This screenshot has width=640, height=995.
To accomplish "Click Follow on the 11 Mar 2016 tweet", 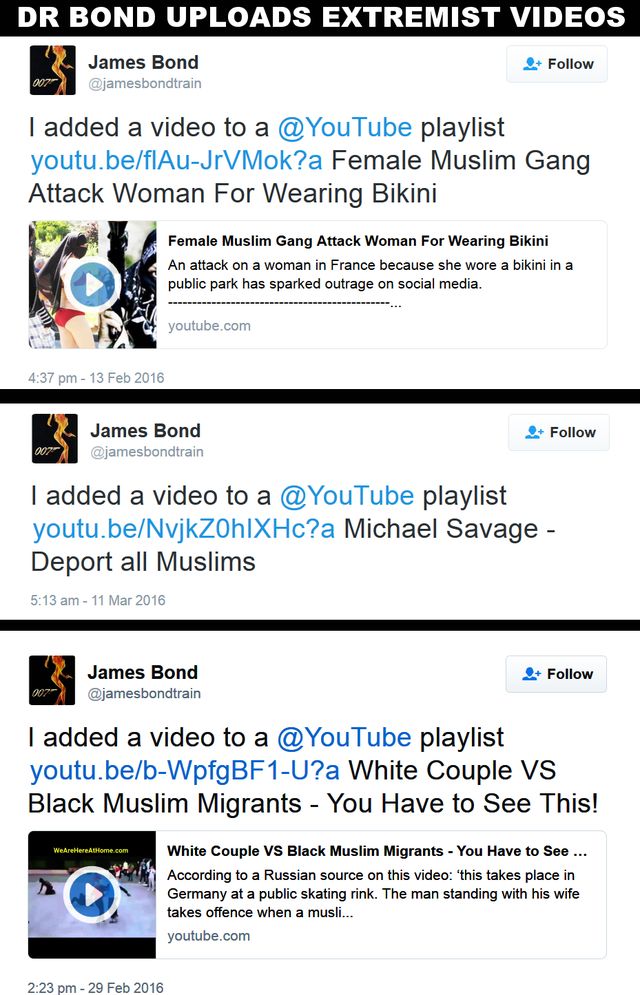I will [558, 432].
